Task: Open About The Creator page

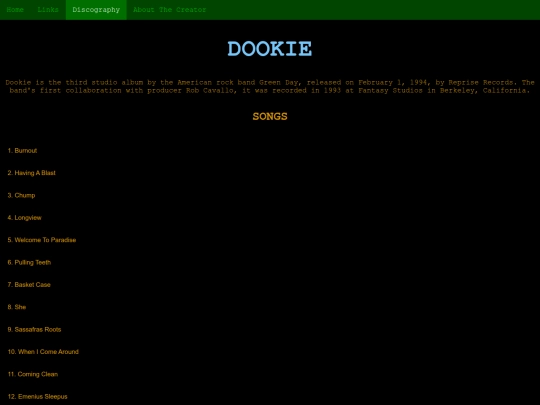Action: [x=170, y=10]
